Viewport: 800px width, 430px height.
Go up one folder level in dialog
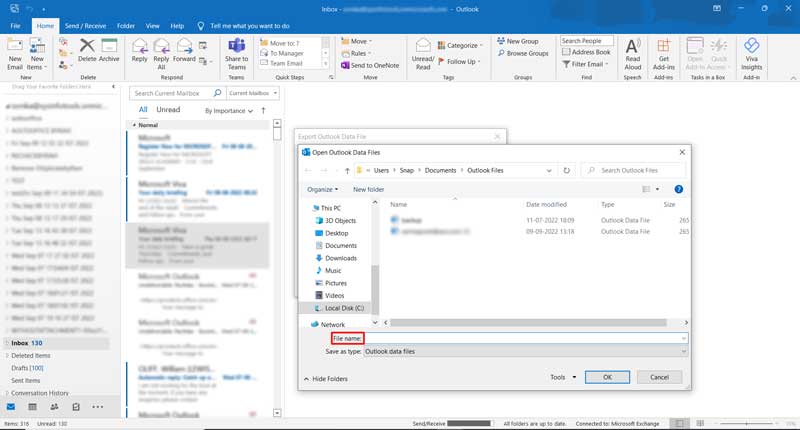(347, 170)
